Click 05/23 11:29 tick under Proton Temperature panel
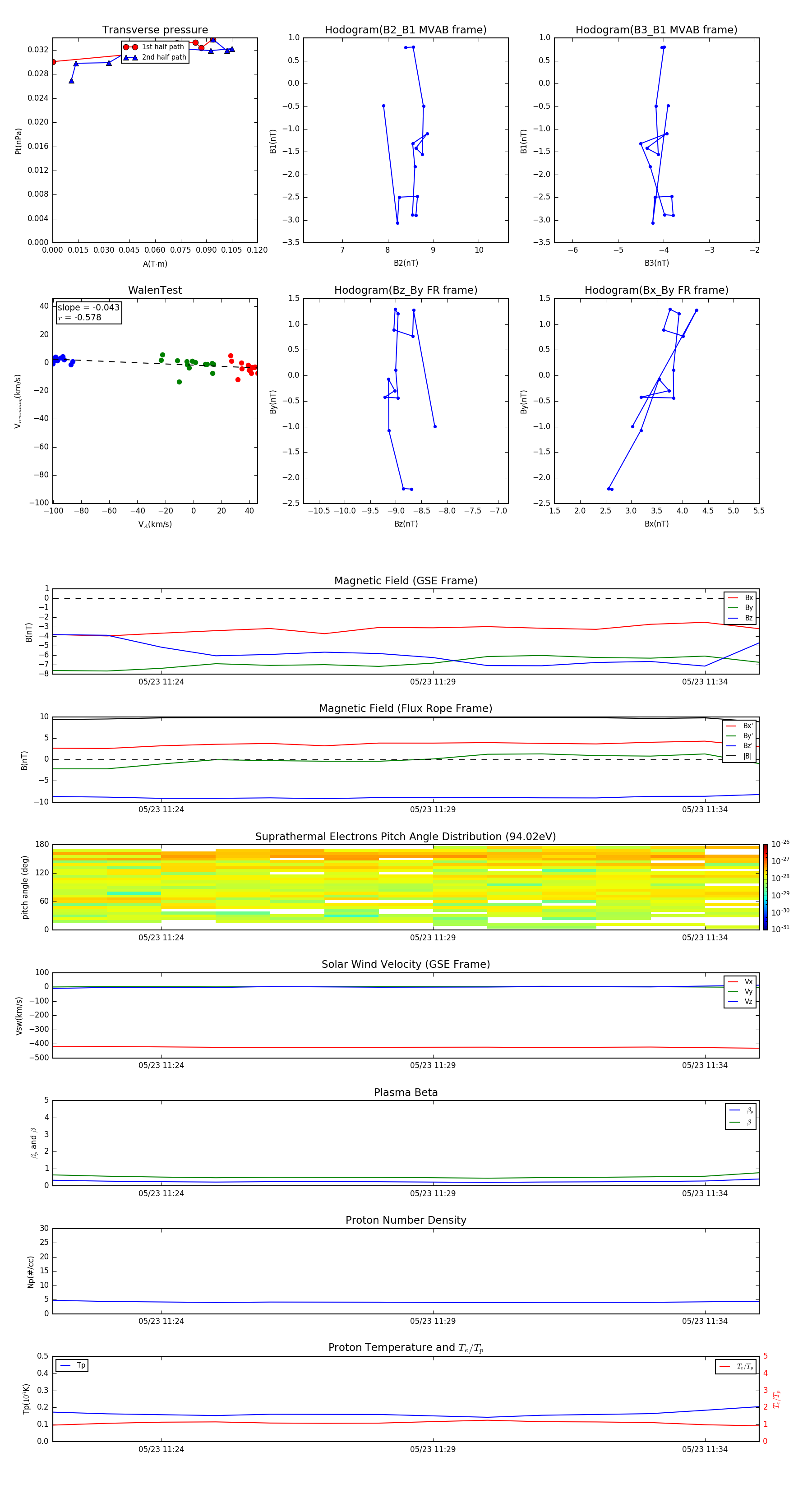Viewport: 812px width, 1489px height. click(x=433, y=1449)
